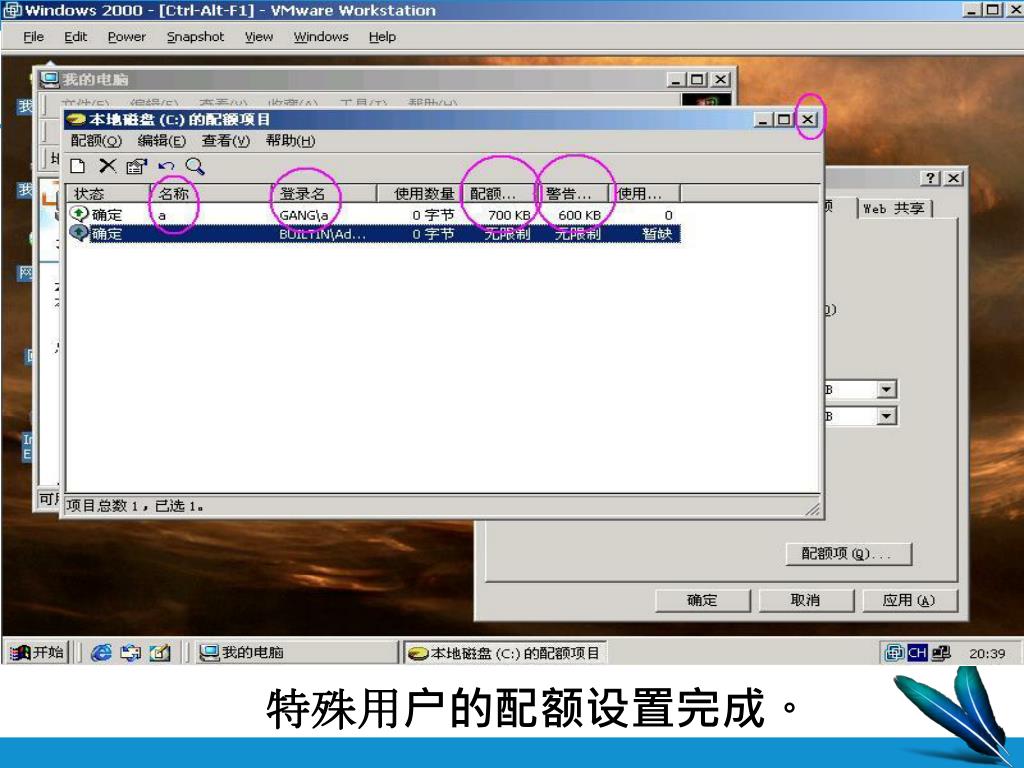Click the 700 KB quota limit cell
This screenshot has height=768, width=1024.
pos(509,215)
